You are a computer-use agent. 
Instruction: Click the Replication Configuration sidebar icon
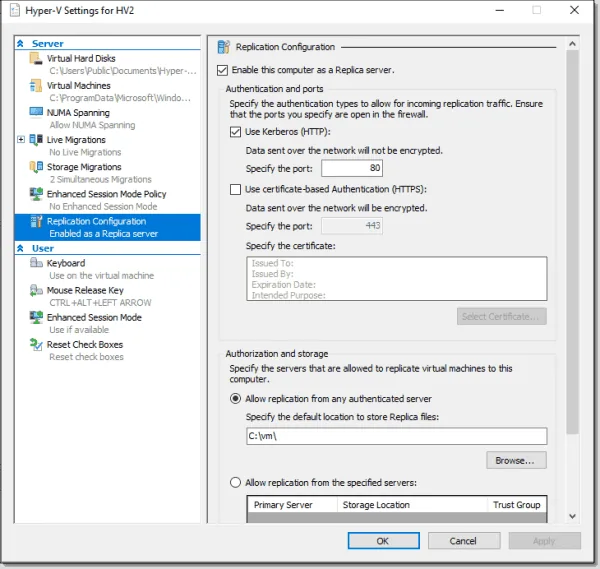pyautogui.click(x=36, y=221)
